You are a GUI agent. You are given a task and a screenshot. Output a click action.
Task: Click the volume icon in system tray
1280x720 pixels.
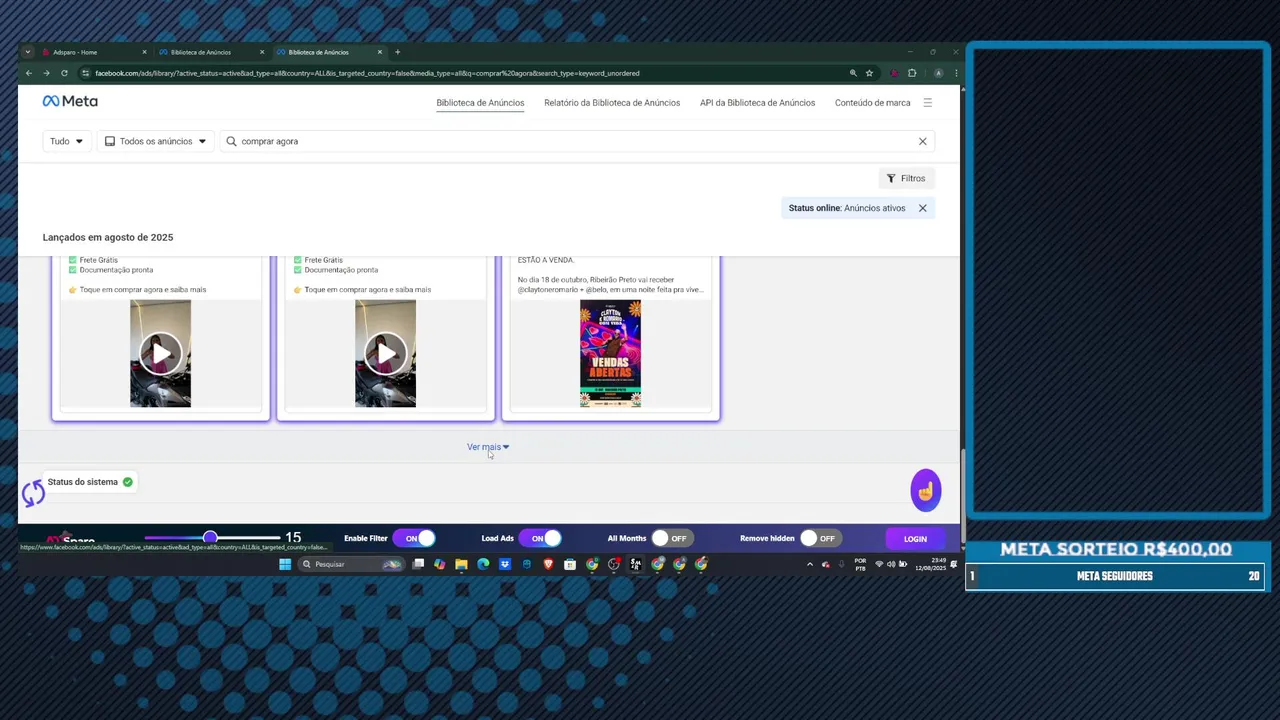891,564
